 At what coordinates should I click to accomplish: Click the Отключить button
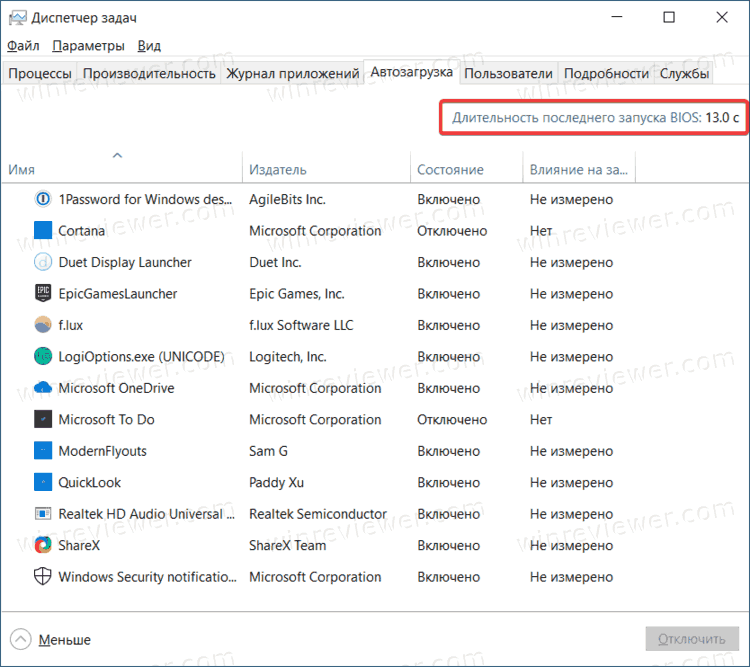pos(692,639)
